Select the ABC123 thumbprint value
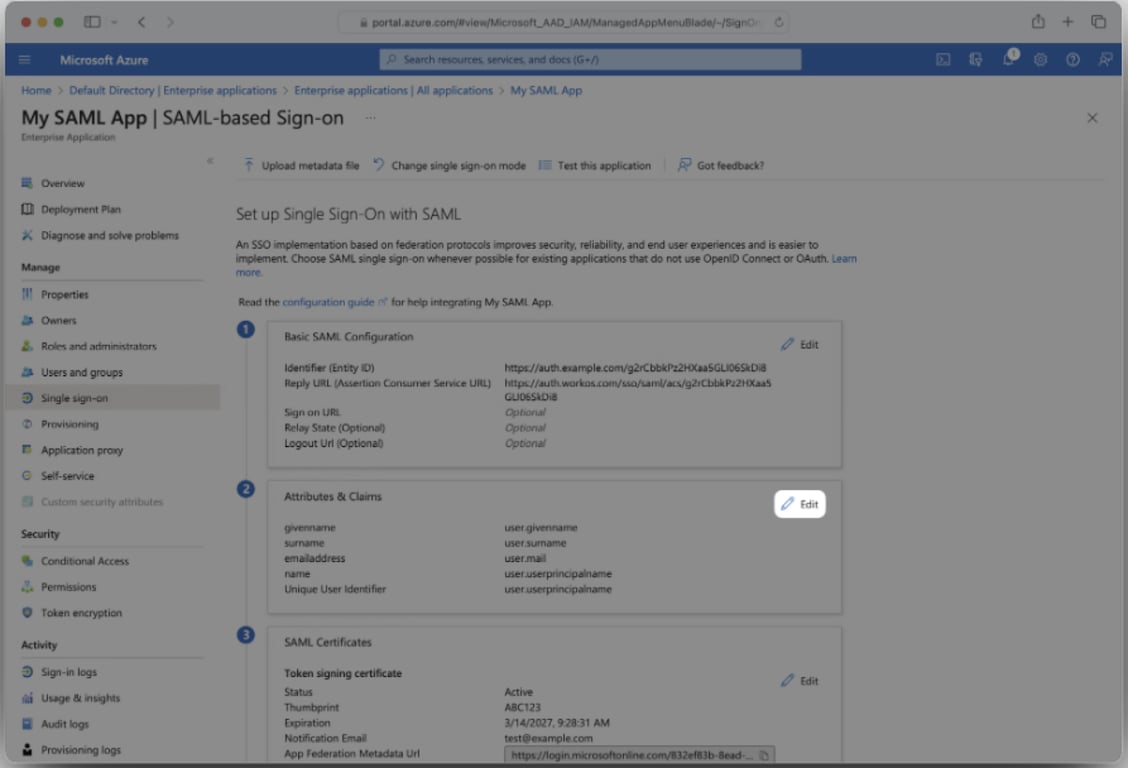1128x768 pixels. tap(522, 708)
